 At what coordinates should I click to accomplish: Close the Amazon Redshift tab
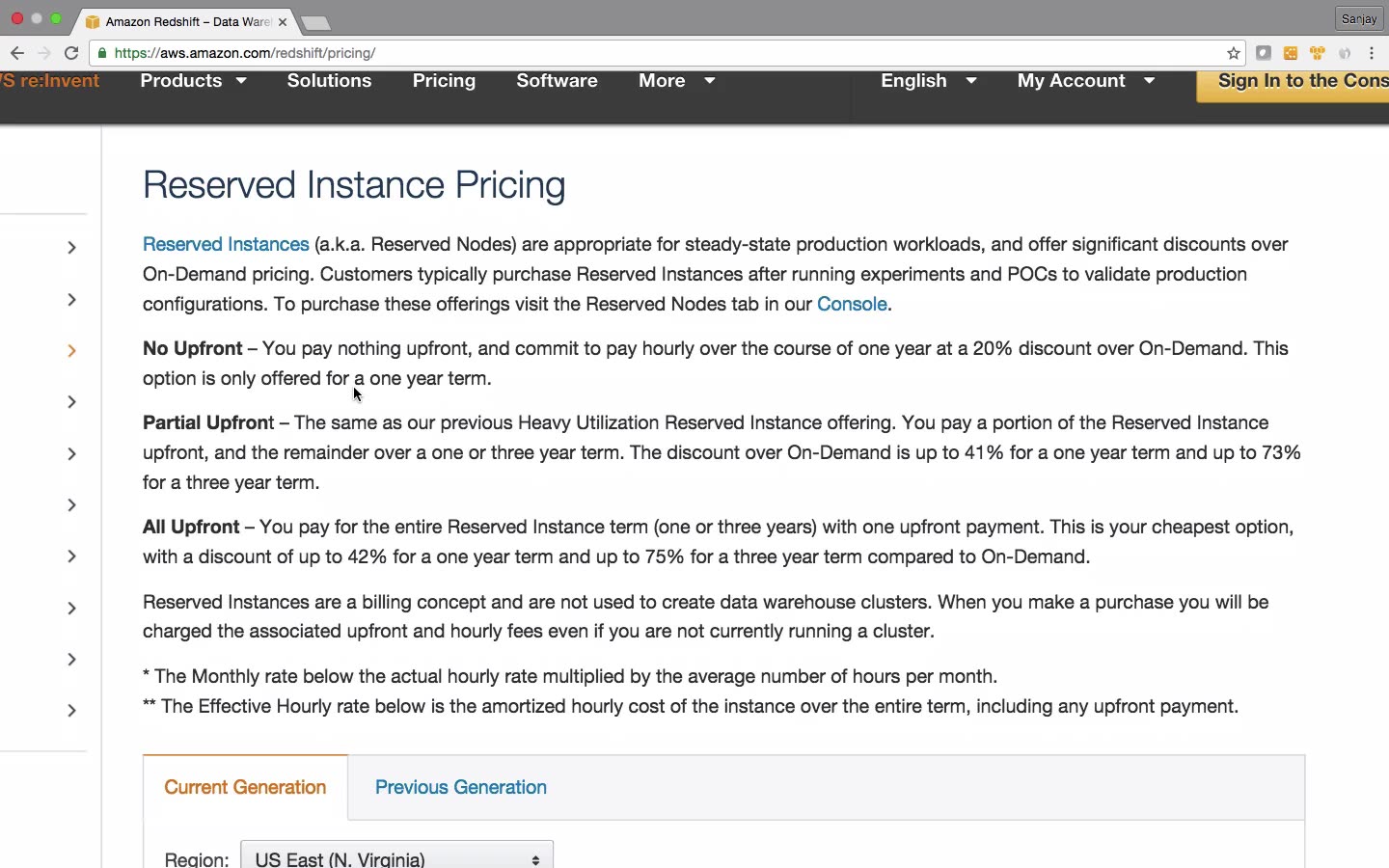(283, 21)
